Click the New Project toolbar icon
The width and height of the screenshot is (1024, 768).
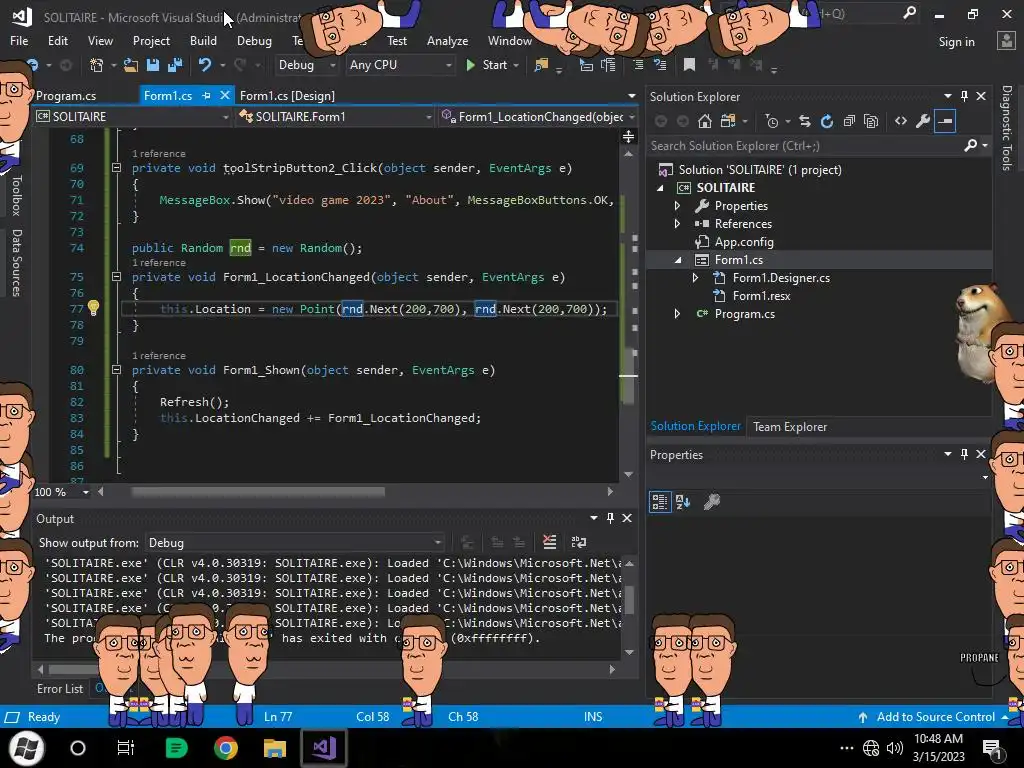(97, 65)
